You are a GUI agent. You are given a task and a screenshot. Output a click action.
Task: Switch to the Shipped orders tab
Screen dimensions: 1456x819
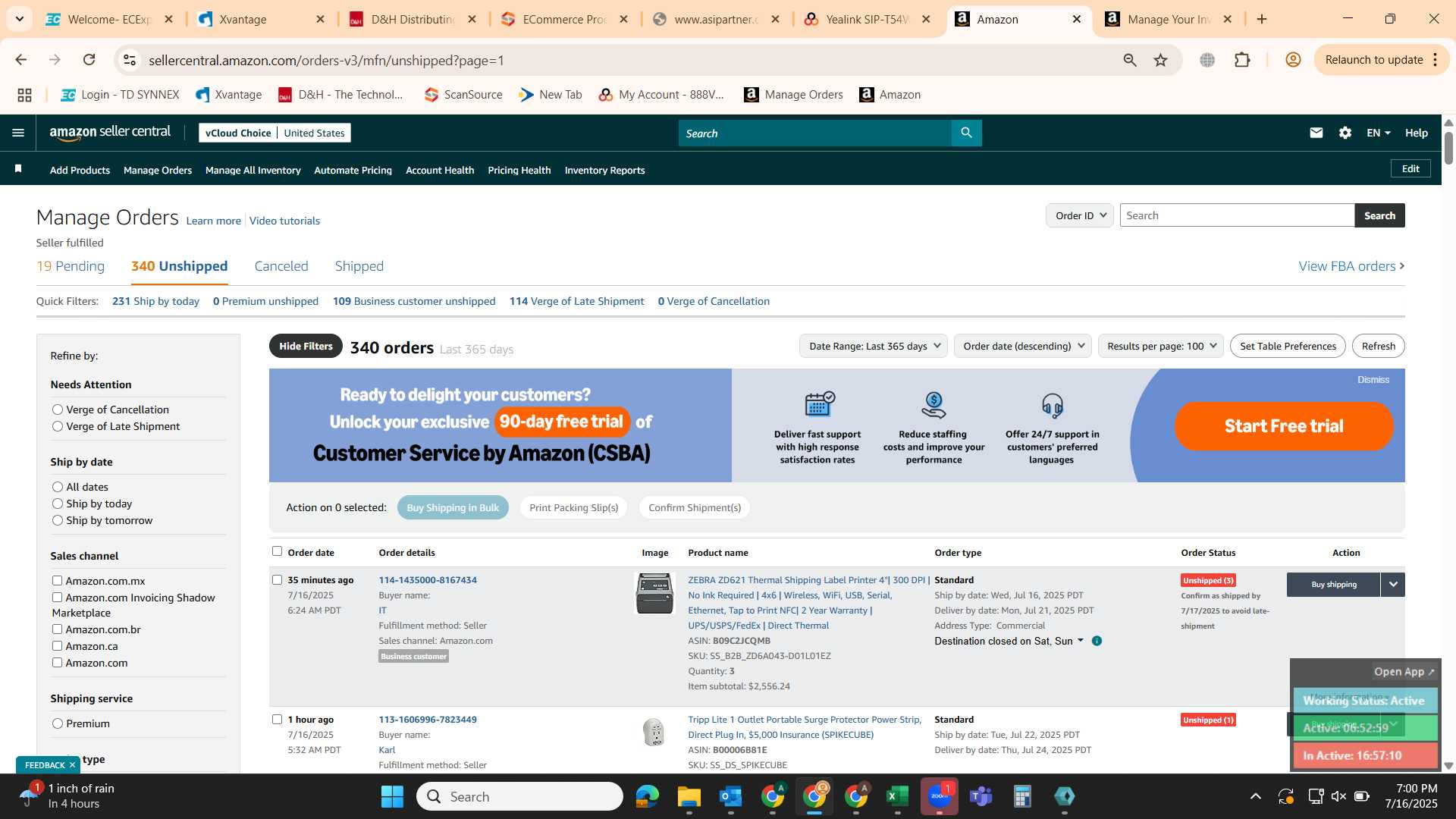tap(359, 266)
